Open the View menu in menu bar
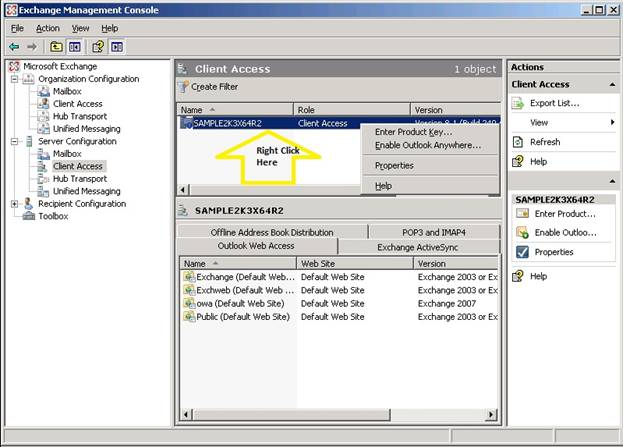Screen dimensions: 623x447 pyautogui.click(x=80, y=28)
